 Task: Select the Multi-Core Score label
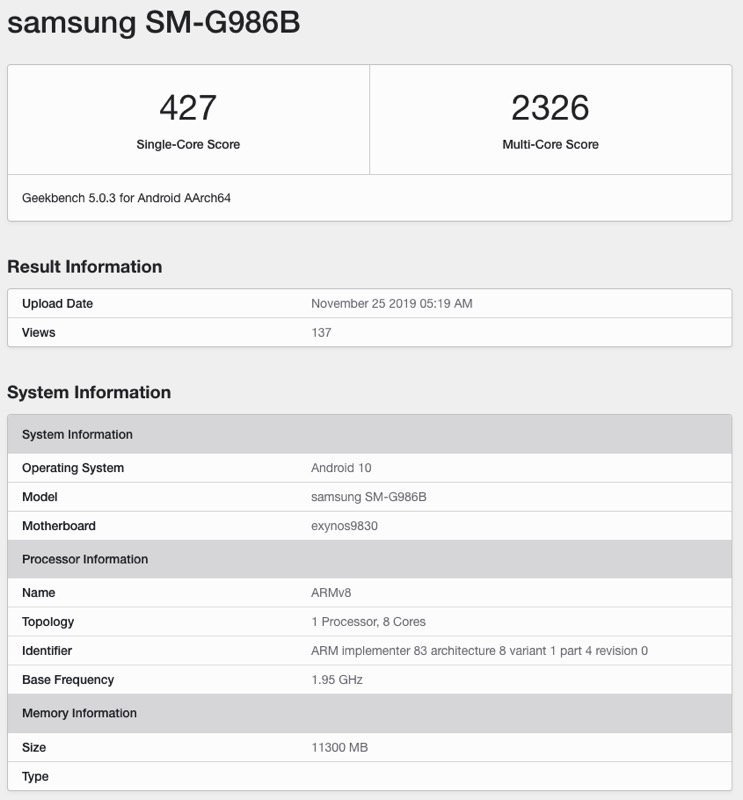550,144
